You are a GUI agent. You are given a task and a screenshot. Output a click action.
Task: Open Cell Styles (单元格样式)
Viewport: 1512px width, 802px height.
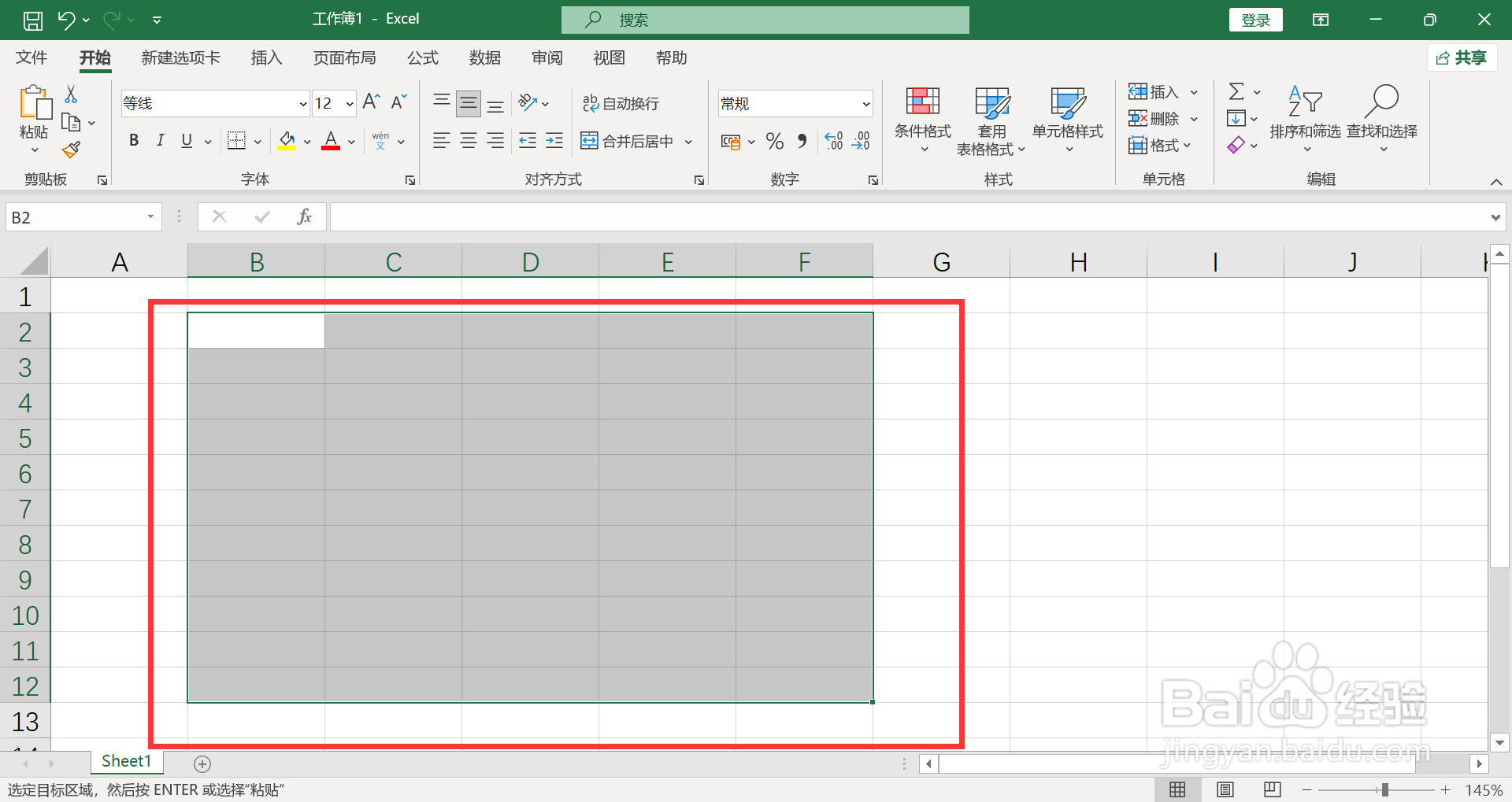coord(1068,120)
